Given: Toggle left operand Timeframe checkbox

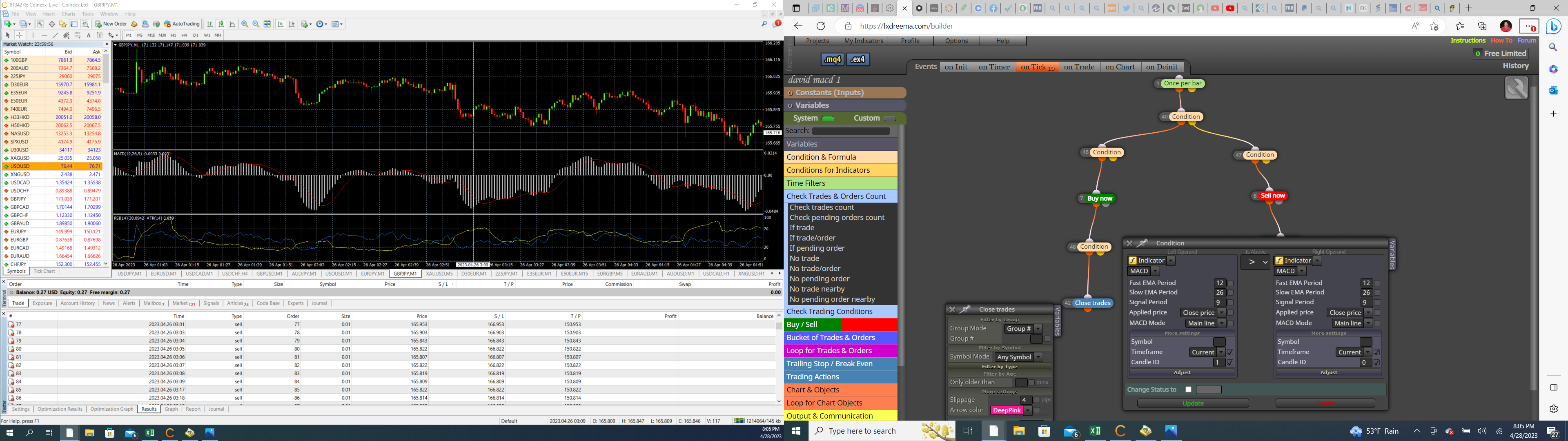Looking at the screenshot, I should (x=1230, y=352).
